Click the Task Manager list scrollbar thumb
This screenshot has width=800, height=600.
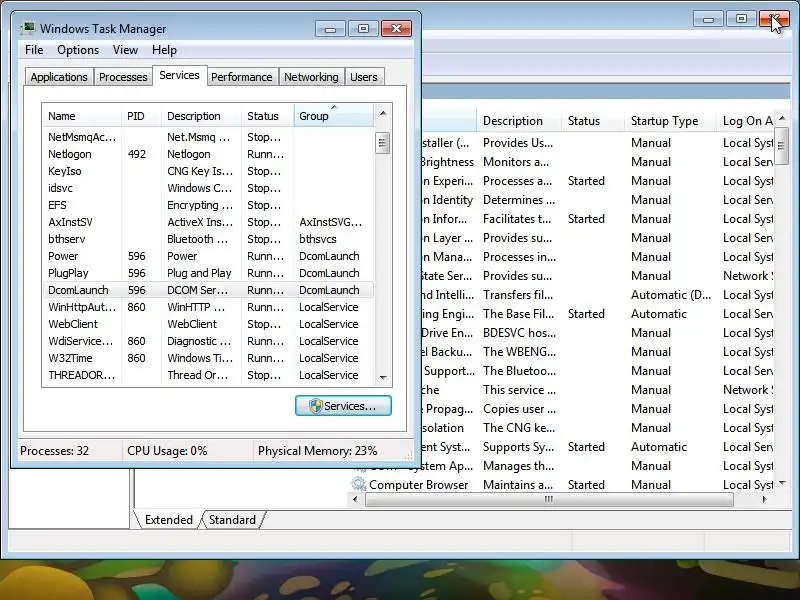tap(383, 143)
